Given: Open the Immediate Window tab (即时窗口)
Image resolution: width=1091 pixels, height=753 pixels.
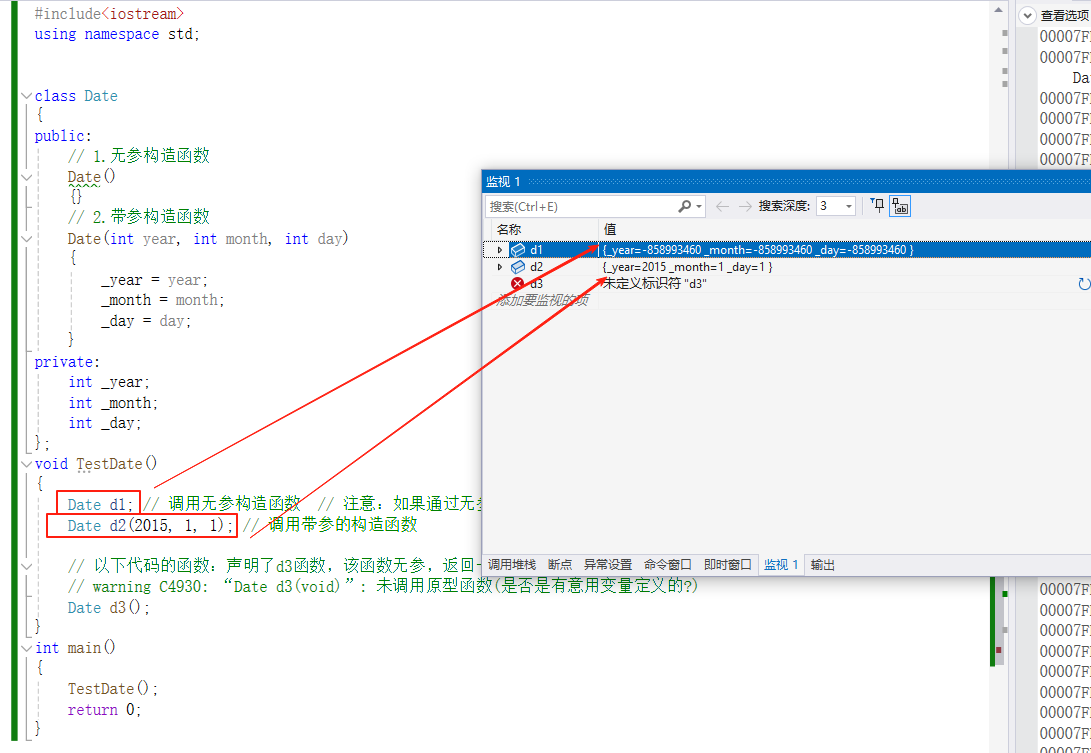Looking at the screenshot, I should click(728, 564).
